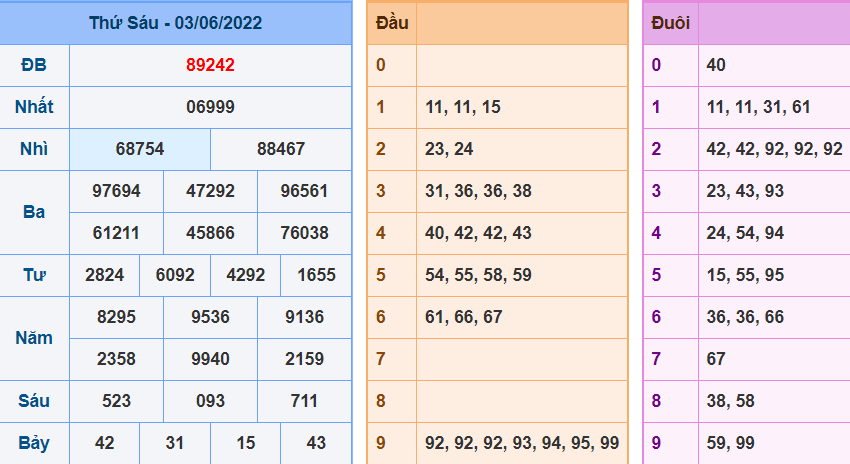This screenshot has width=850, height=464.
Task: Click Đuôi row values 11, 11, 31, 61
Action: coord(758,107)
